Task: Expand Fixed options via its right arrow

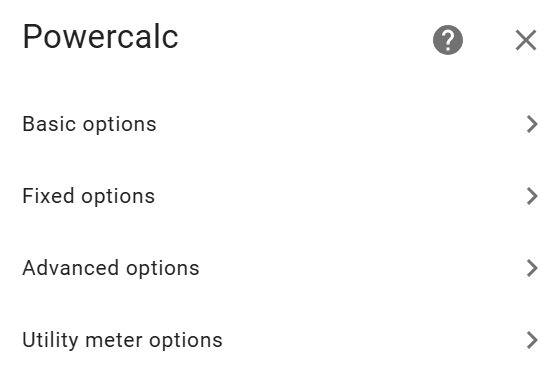Action: [532, 196]
